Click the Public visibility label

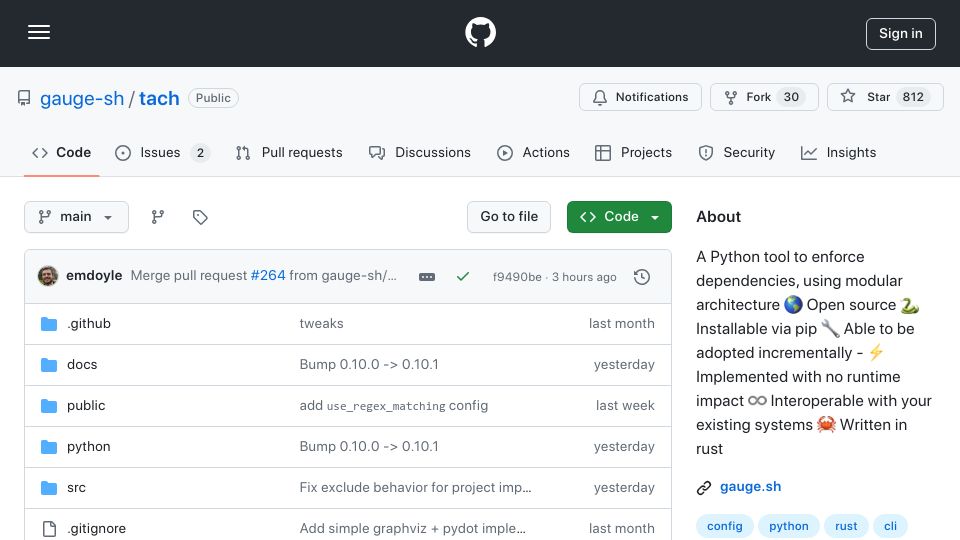point(213,98)
